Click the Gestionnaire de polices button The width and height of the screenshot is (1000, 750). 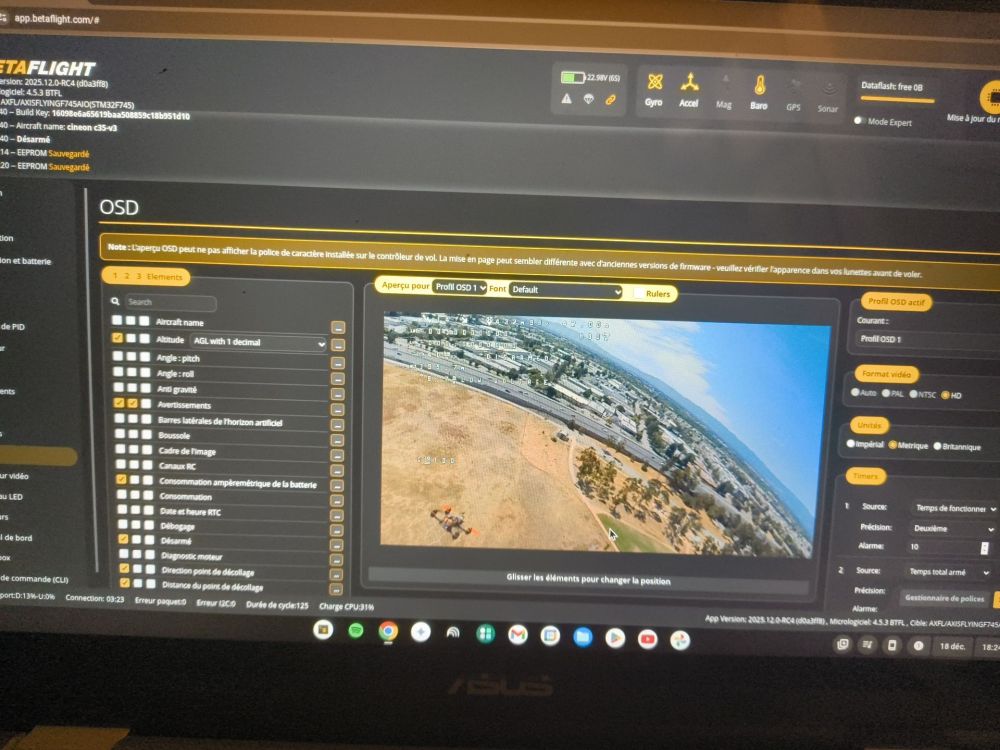click(x=945, y=598)
